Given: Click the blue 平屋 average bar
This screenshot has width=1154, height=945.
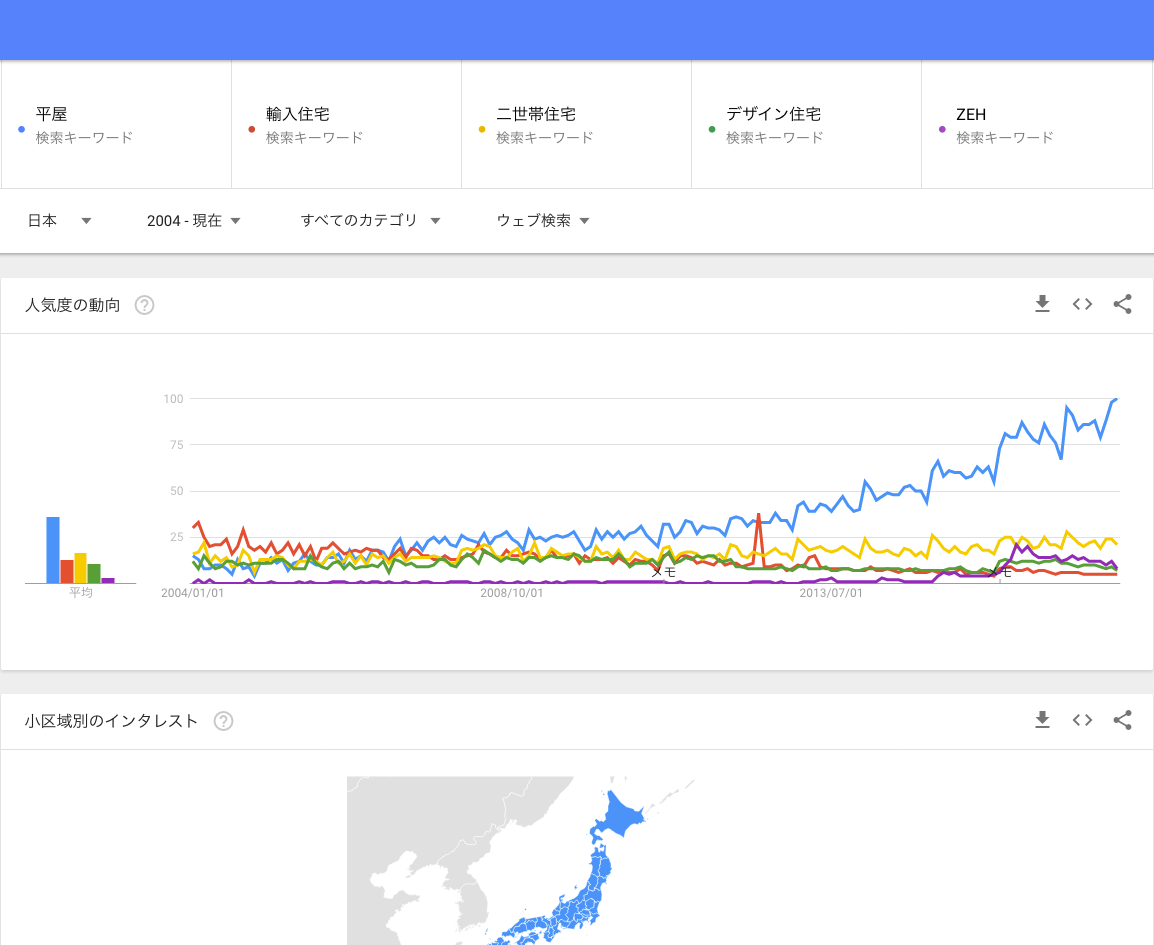Looking at the screenshot, I should coord(53,550).
